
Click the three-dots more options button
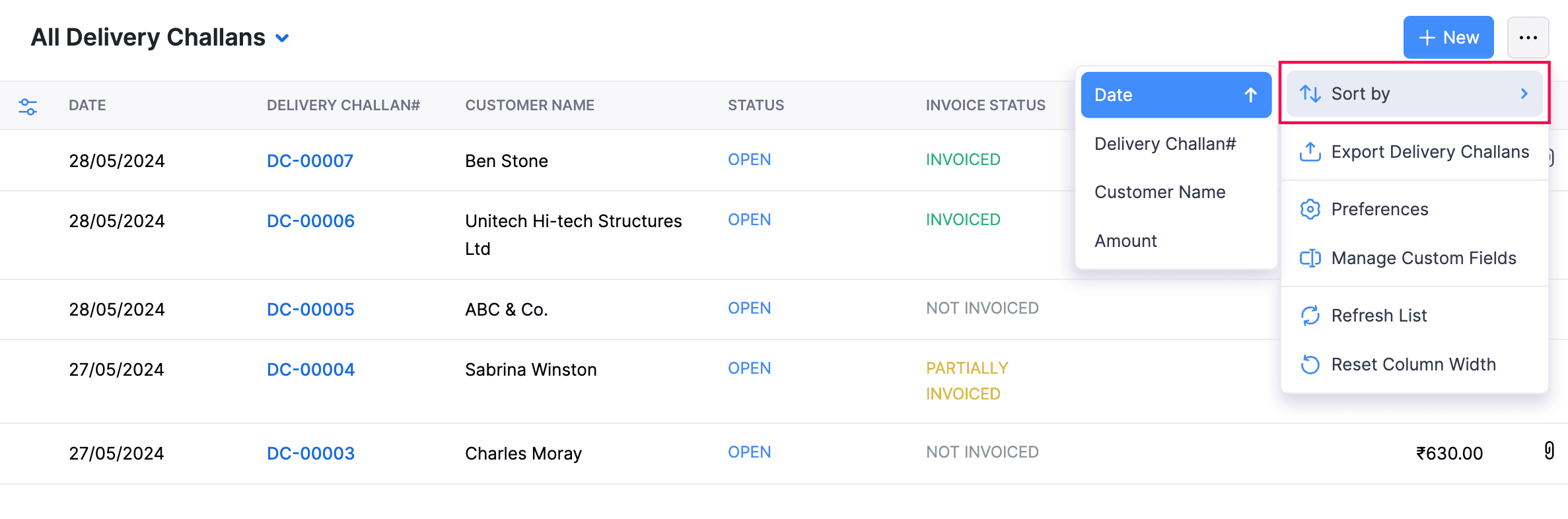pos(1528,38)
